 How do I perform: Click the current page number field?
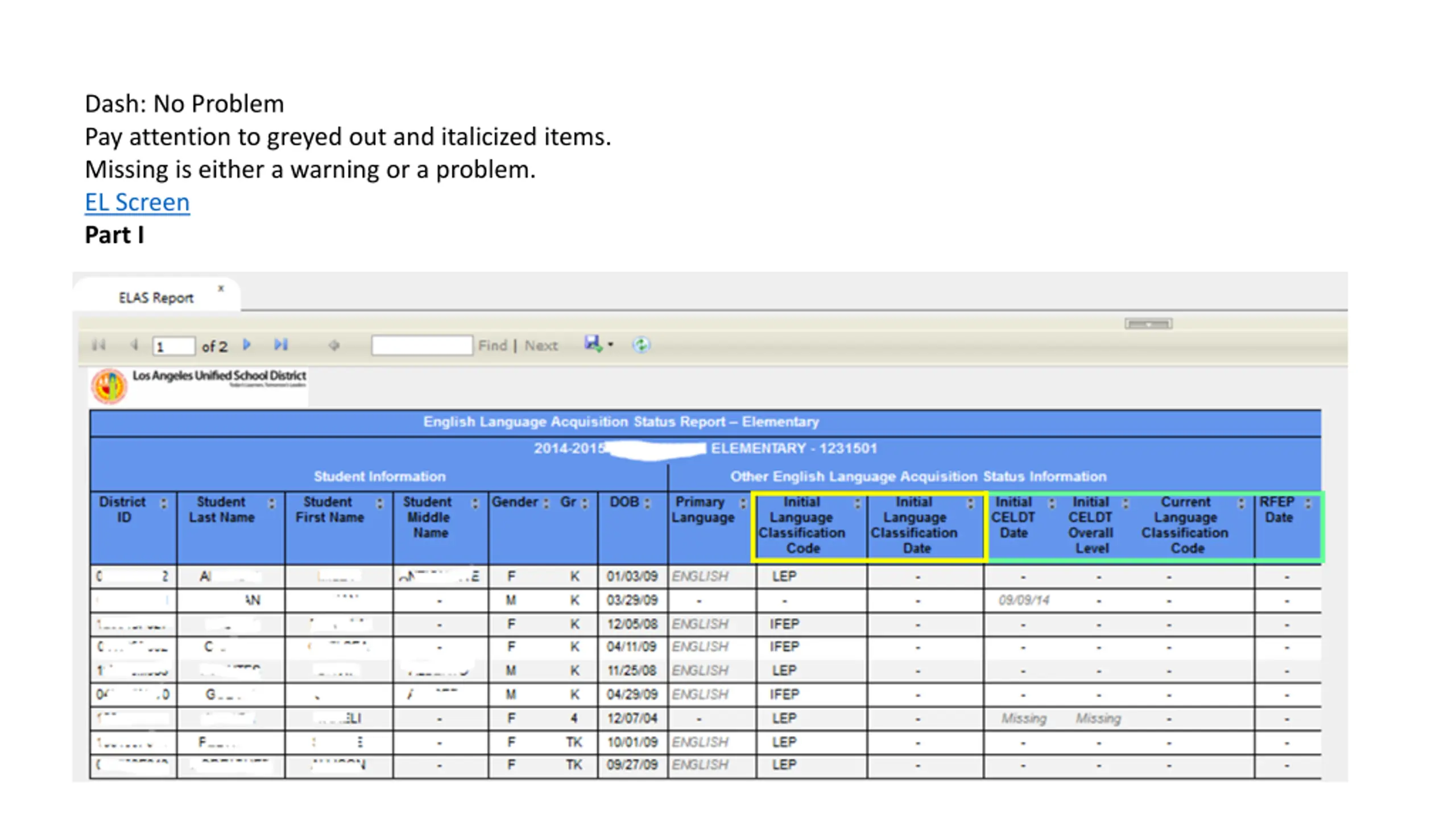tap(173, 346)
